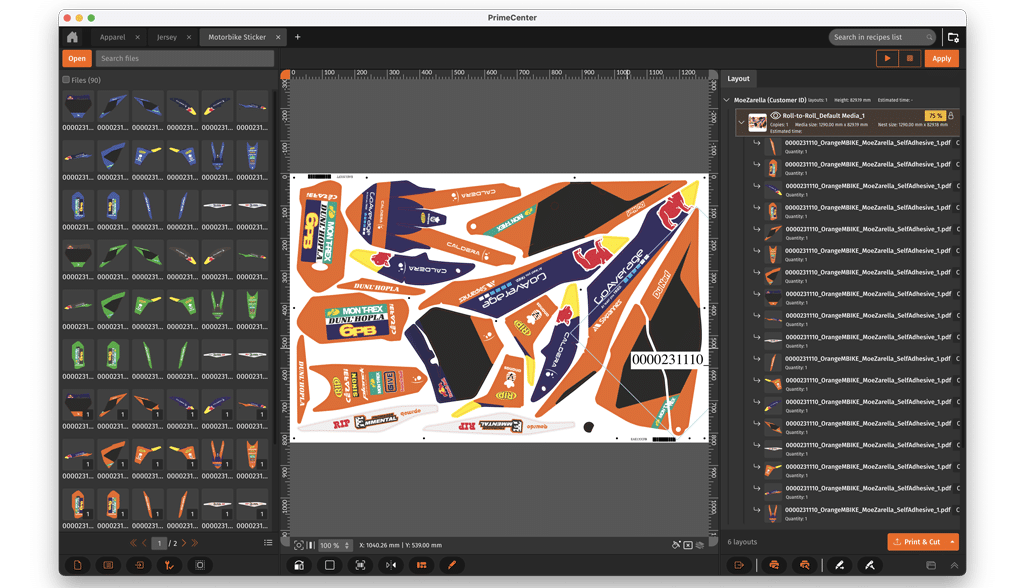
Task: Close the Jersey tab
Action: coord(189,37)
